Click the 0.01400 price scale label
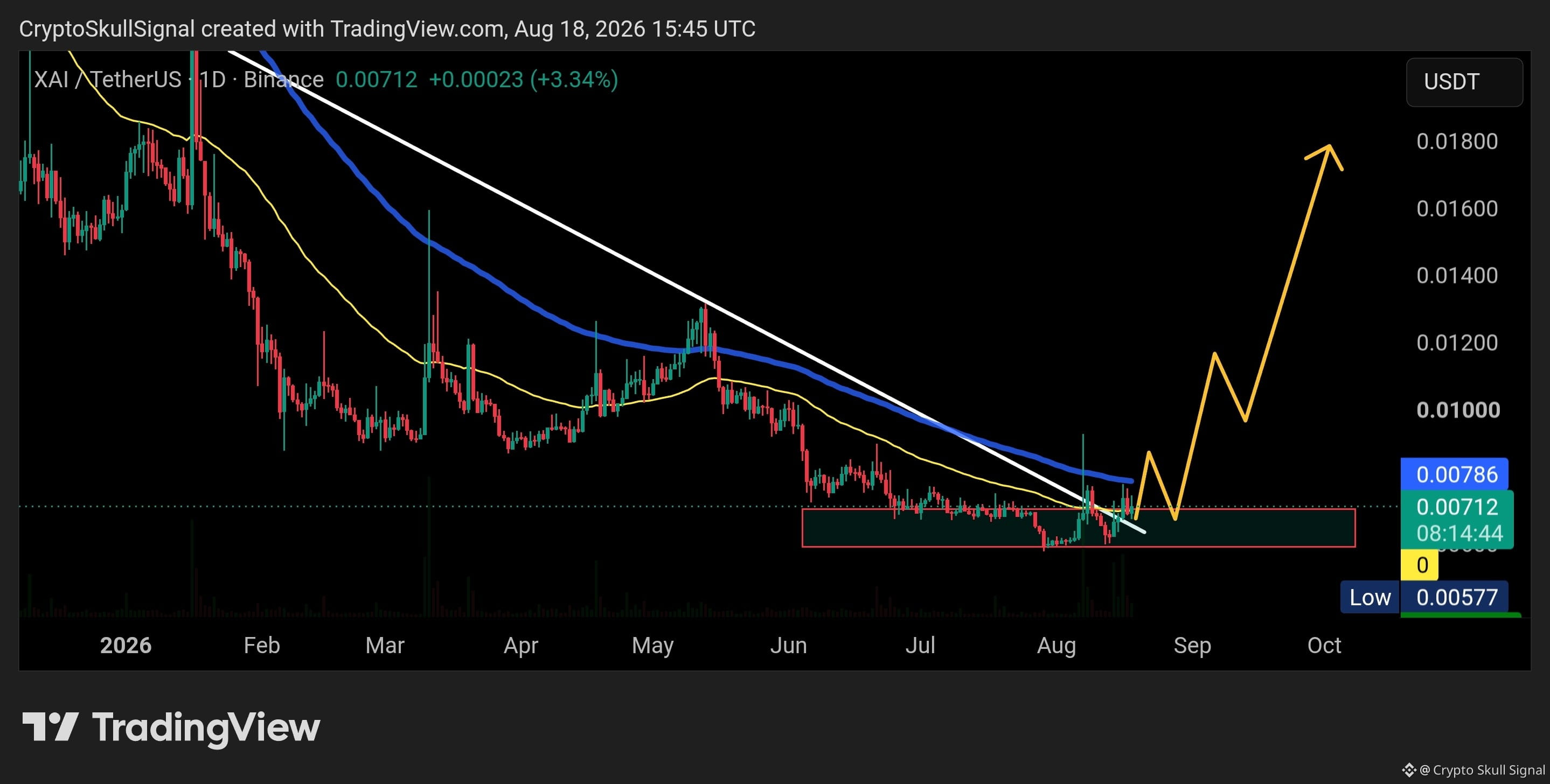Screen dimensions: 1550x784 click(x=1457, y=275)
